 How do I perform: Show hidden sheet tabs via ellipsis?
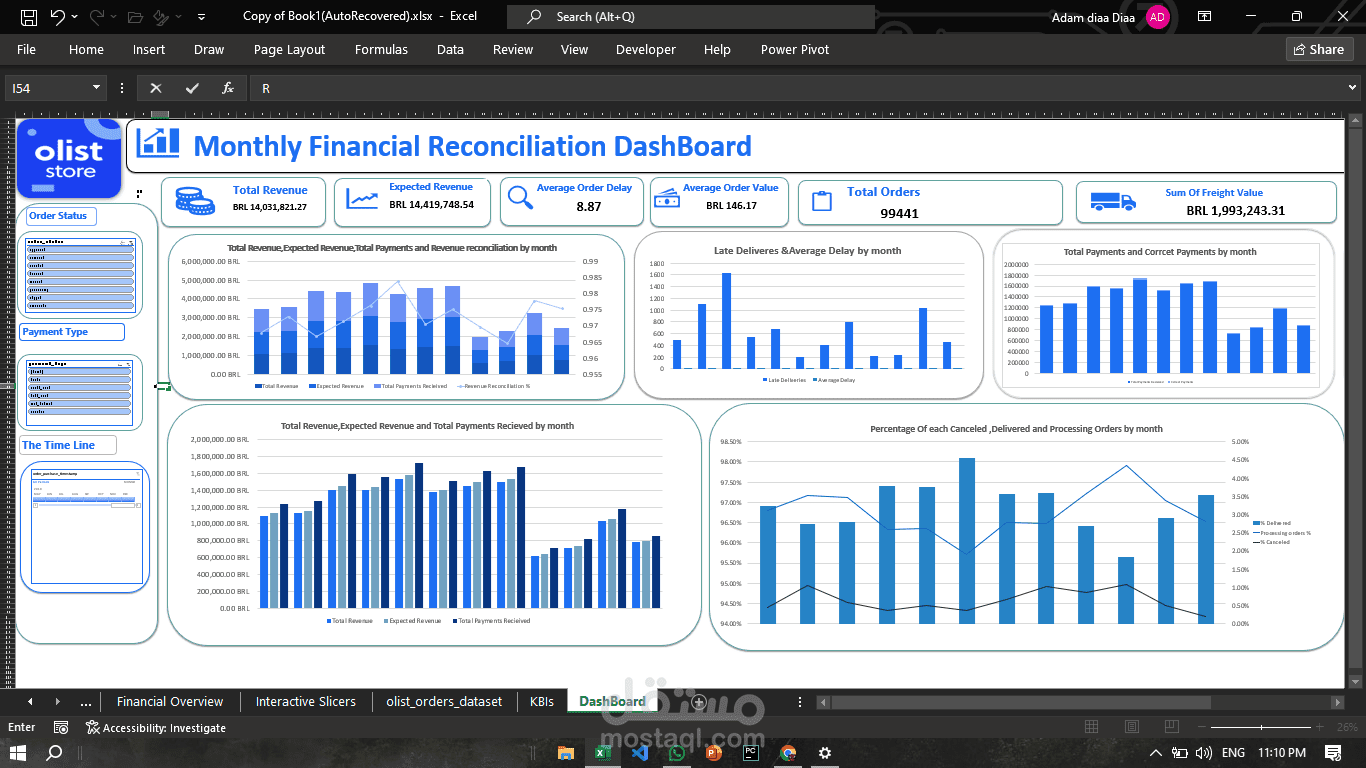coord(85,702)
